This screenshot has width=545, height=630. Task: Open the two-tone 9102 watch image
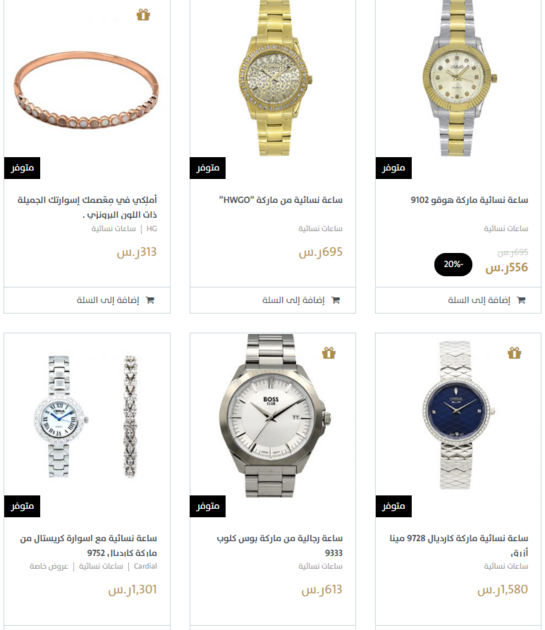tap(459, 78)
